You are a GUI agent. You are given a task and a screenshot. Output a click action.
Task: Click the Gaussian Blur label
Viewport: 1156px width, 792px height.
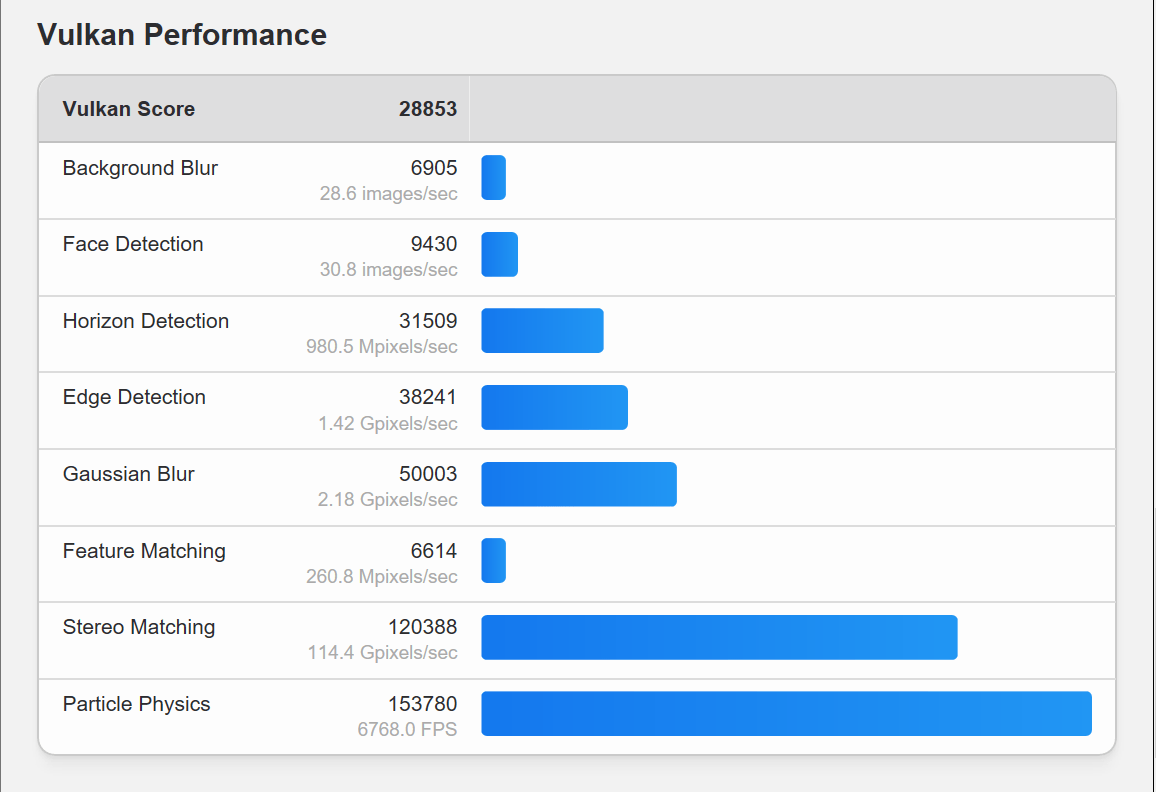click(x=128, y=473)
